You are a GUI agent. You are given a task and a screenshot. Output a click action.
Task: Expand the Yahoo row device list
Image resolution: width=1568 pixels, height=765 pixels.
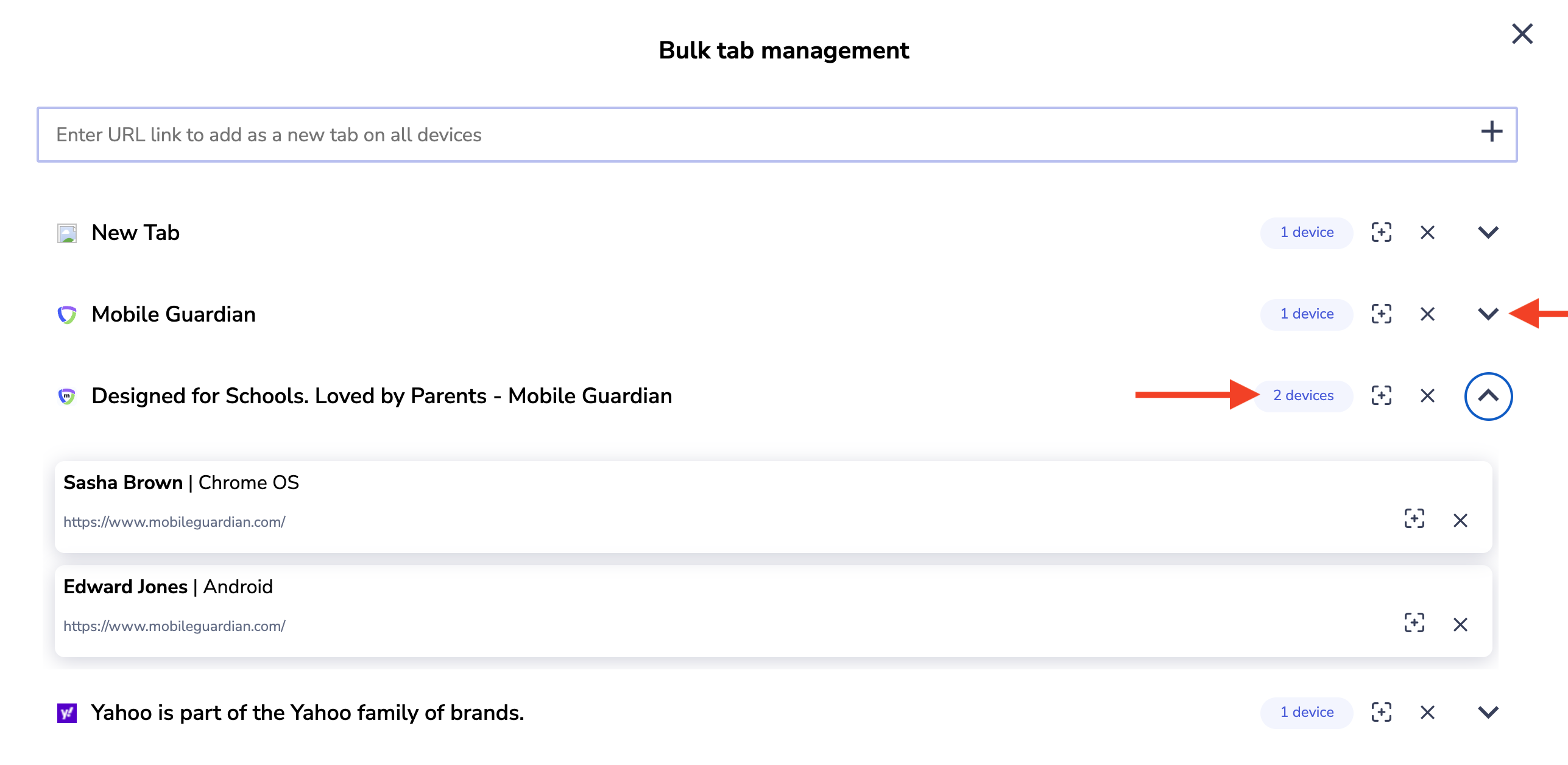pos(1488,712)
